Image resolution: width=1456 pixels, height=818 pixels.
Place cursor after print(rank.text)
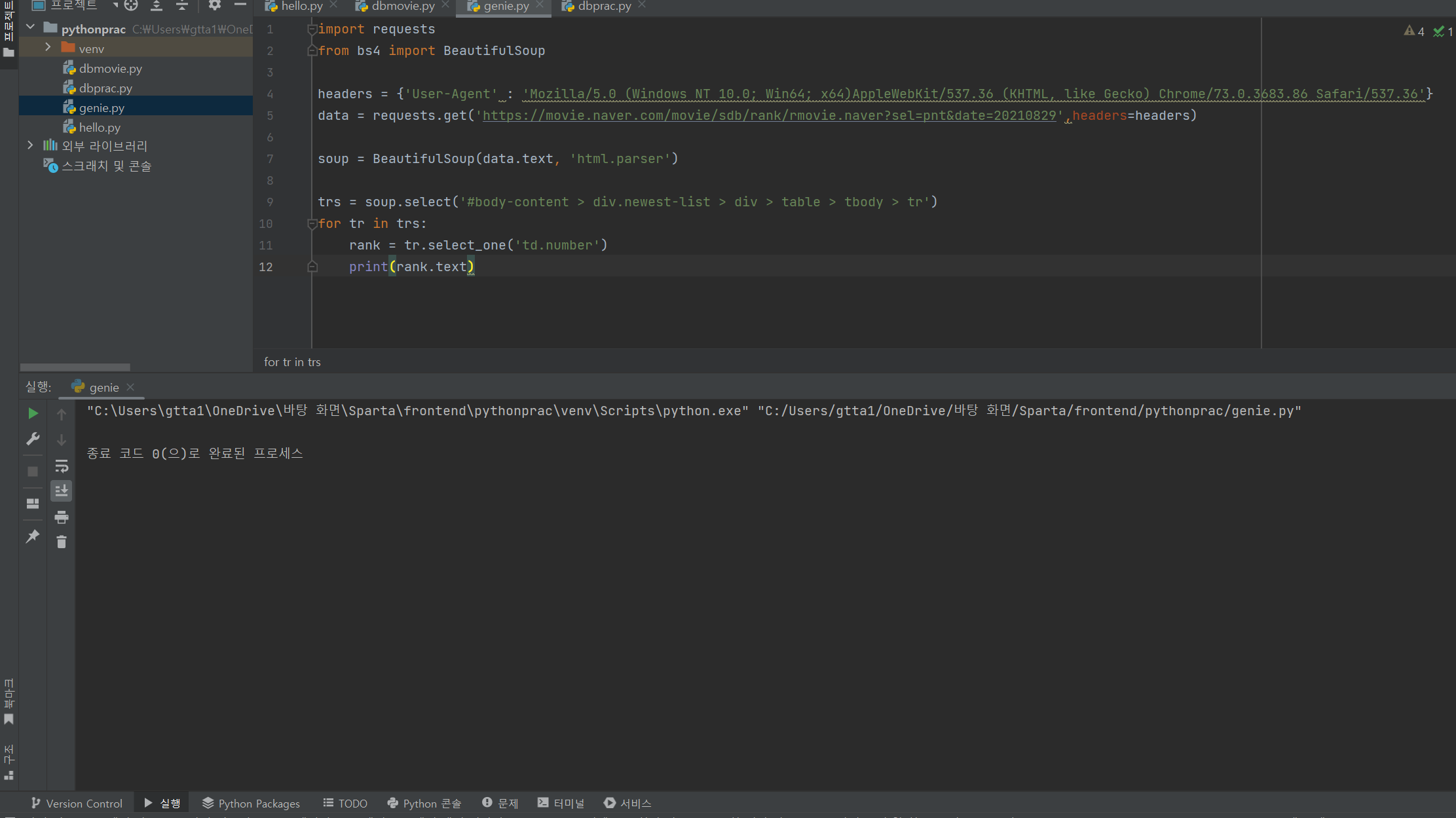[x=475, y=267]
